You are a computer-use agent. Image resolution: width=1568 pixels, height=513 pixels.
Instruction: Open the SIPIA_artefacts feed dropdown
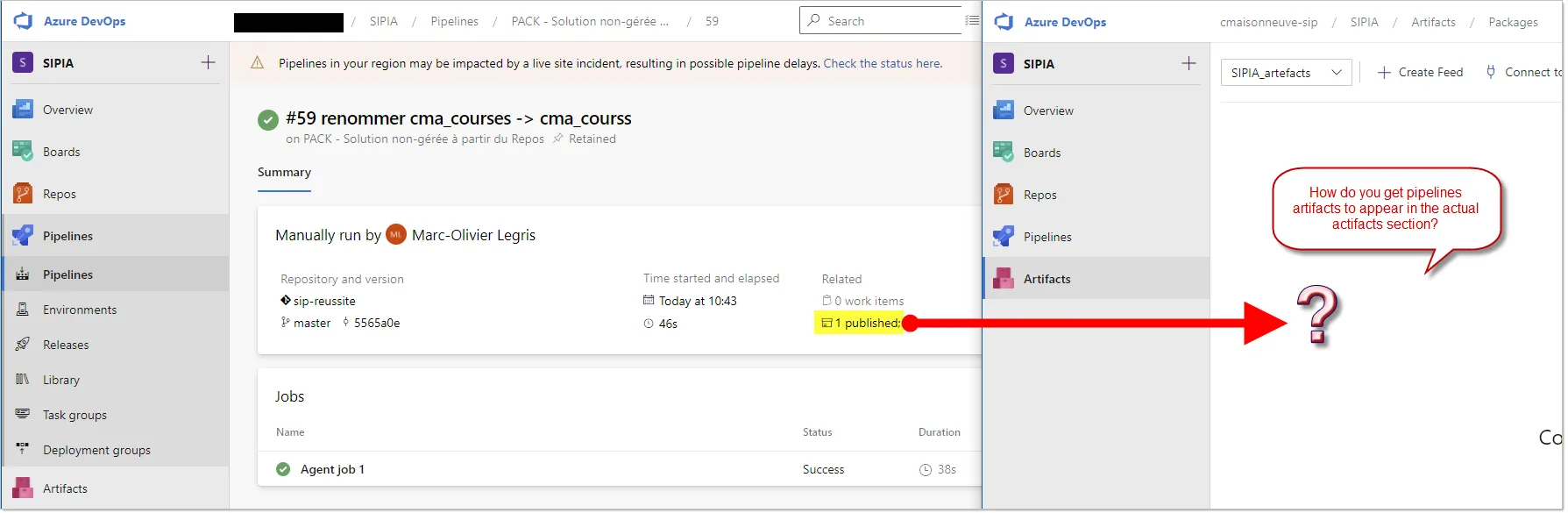pos(1286,72)
